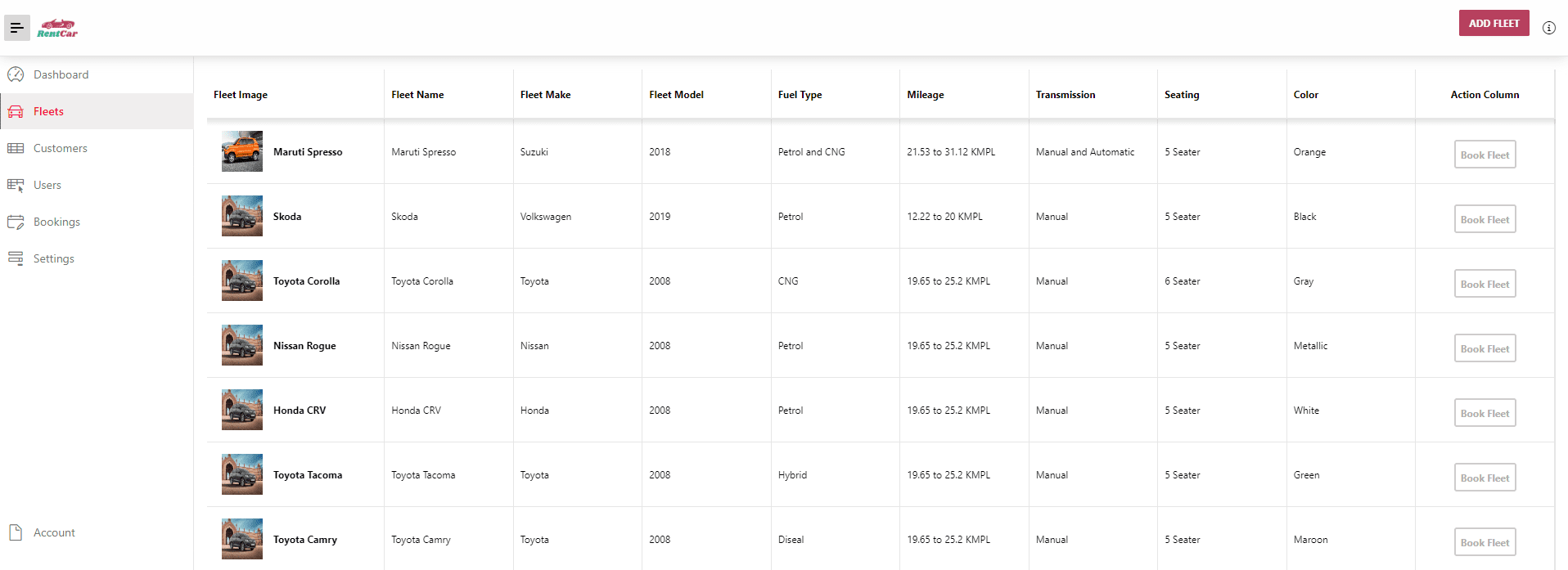Click the Fleets car icon in sidebar
The width and height of the screenshot is (1568, 570).
16,111
